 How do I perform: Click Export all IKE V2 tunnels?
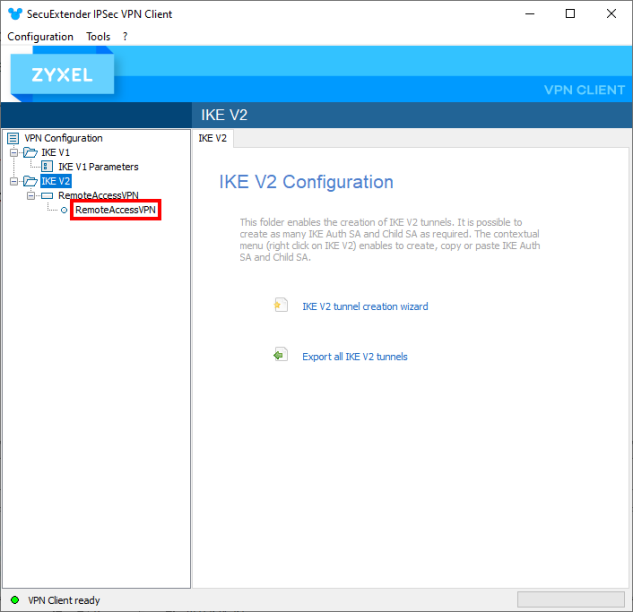(x=355, y=356)
